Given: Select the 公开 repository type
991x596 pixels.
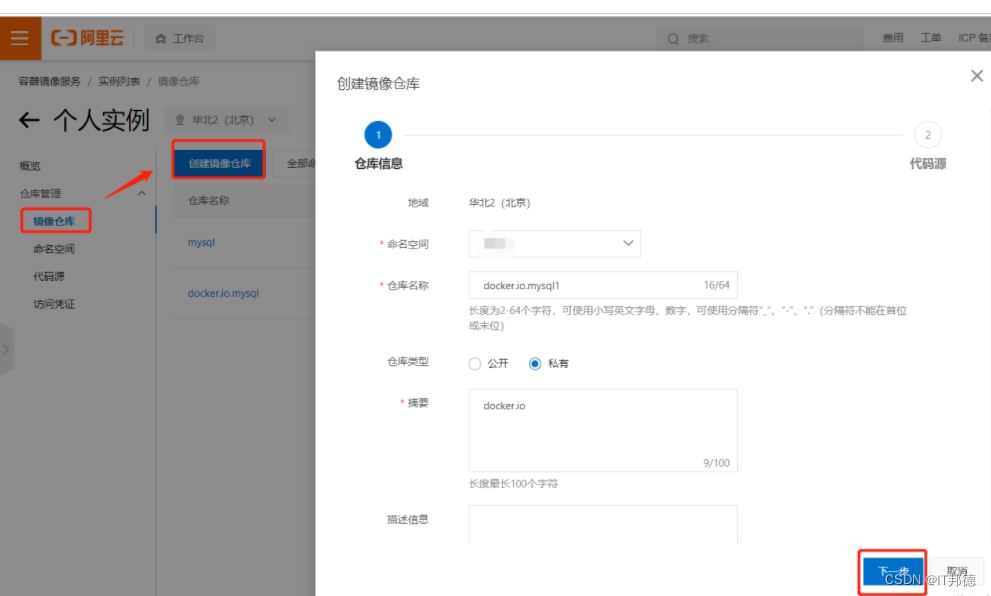Looking at the screenshot, I should click(475, 364).
